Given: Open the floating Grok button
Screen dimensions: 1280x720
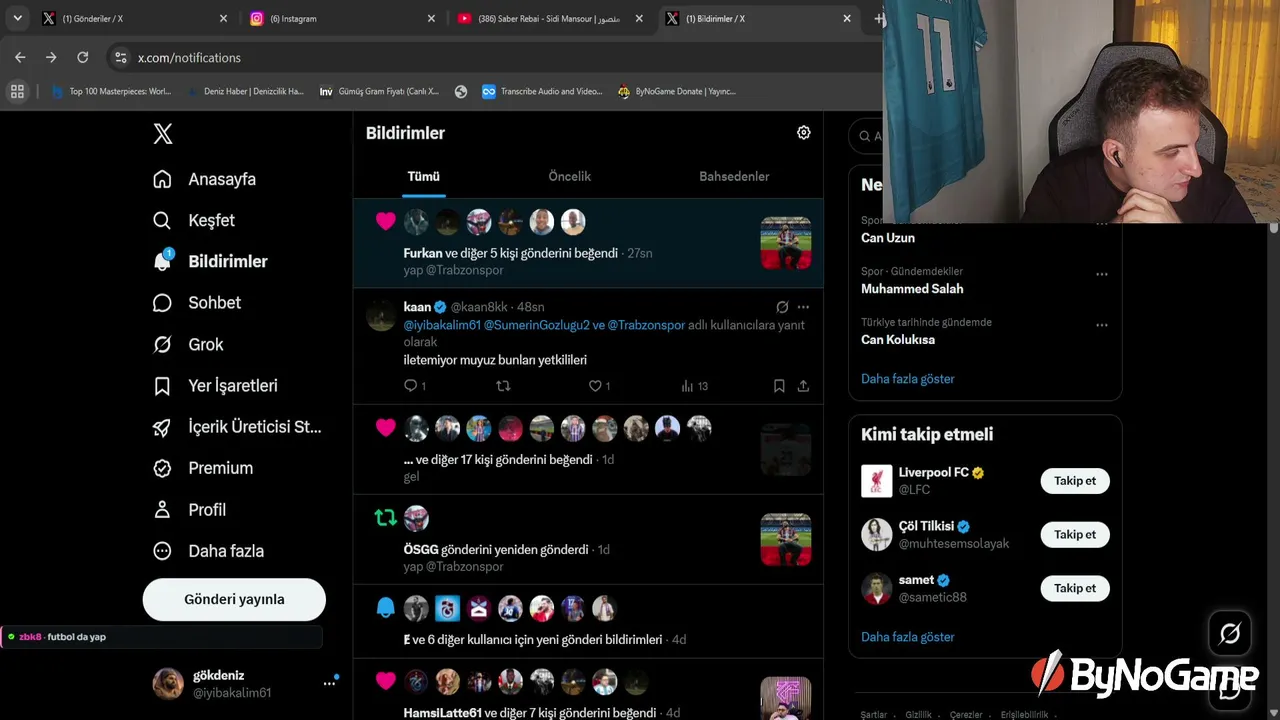Looking at the screenshot, I should 1230,633.
